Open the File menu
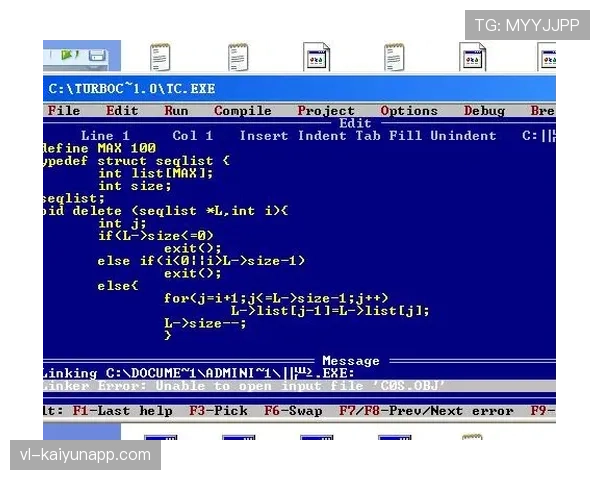 [x=63, y=111]
